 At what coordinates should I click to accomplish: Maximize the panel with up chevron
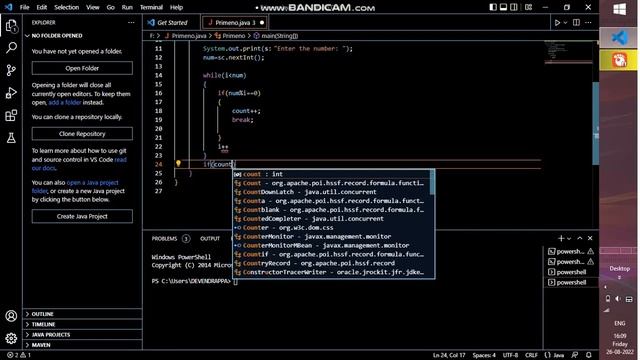[580, 238]
